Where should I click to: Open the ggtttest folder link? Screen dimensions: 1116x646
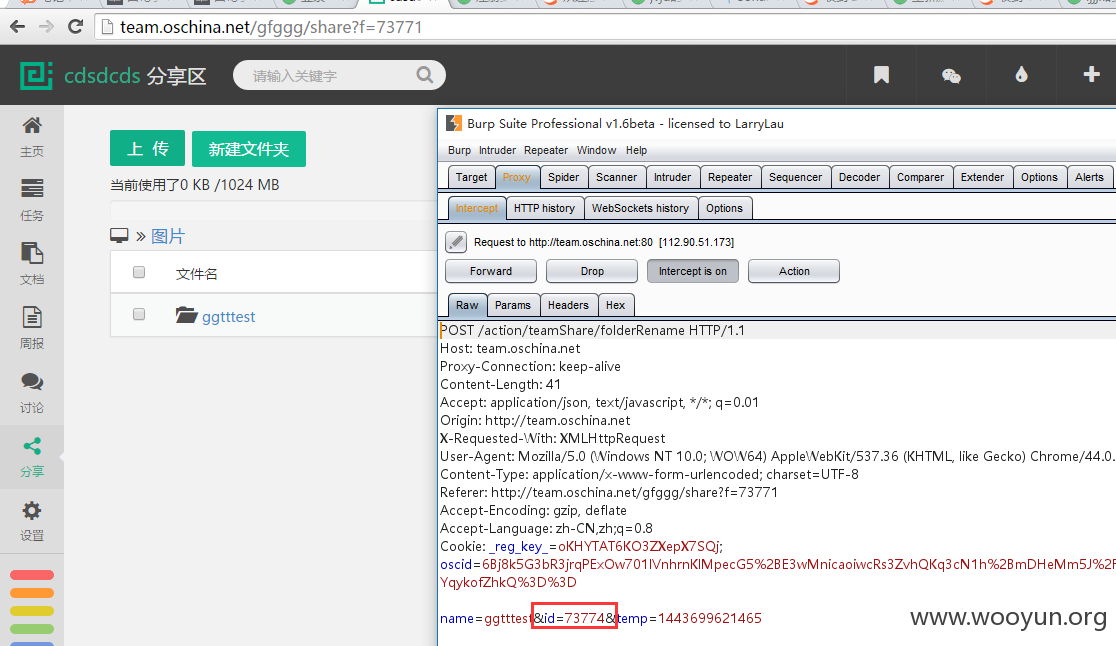[228, 317]
